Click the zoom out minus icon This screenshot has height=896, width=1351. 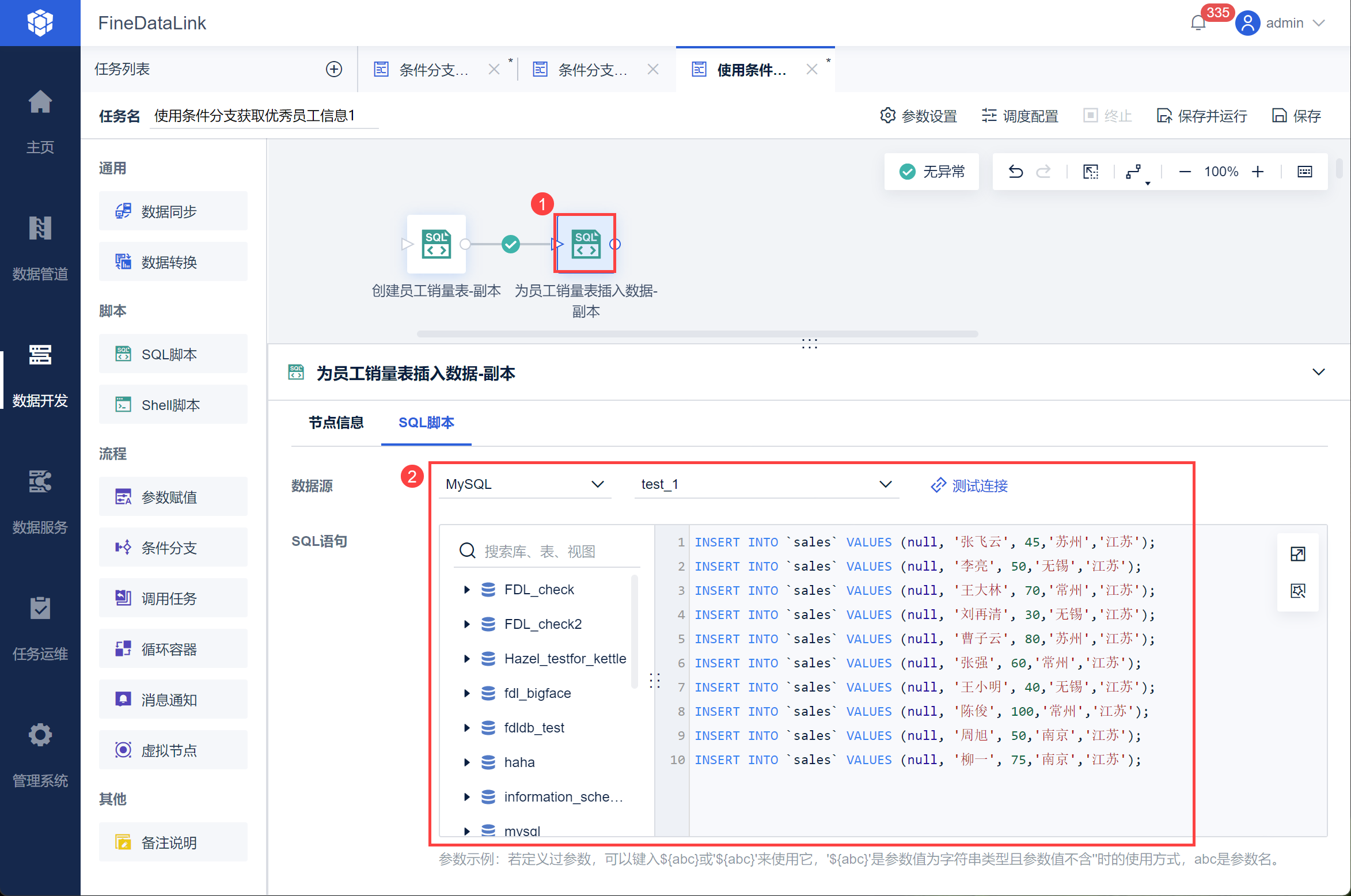click(1185, 172)
